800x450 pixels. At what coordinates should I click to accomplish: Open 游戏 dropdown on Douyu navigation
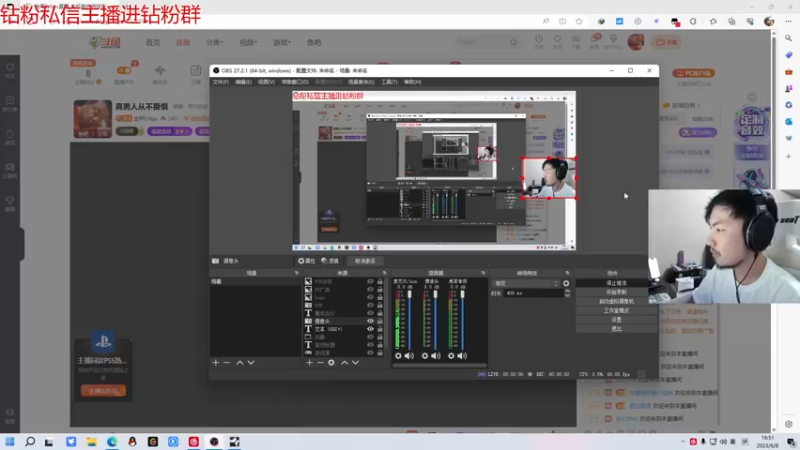[x=282, y=42]
